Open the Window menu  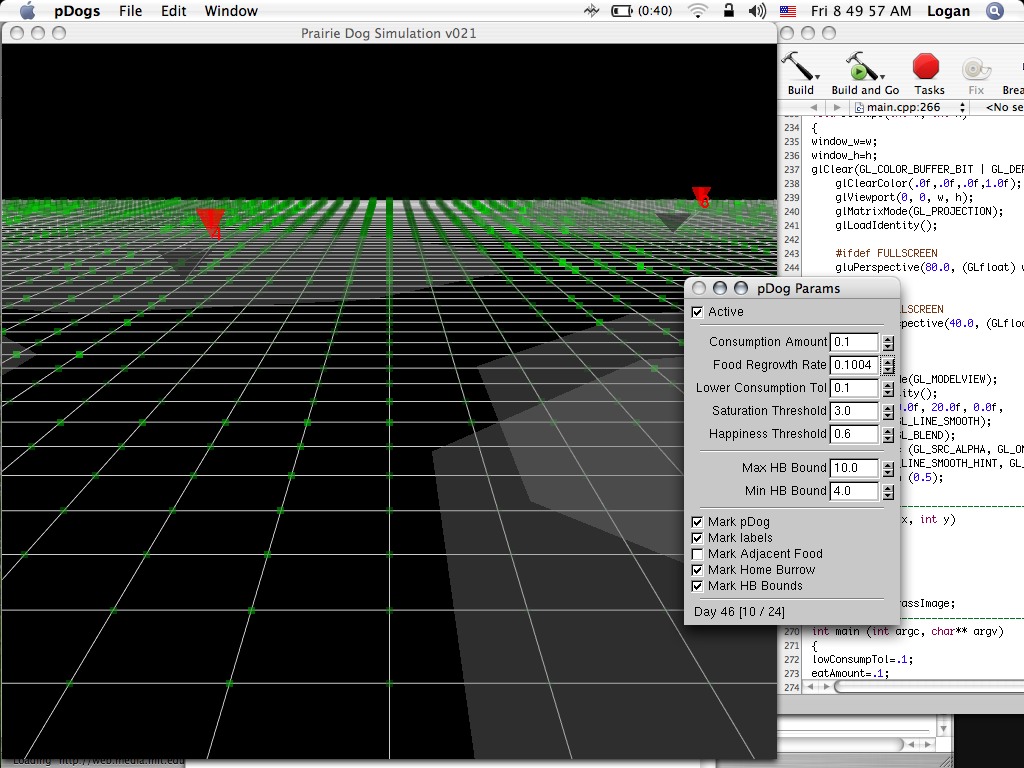point(230,11)
